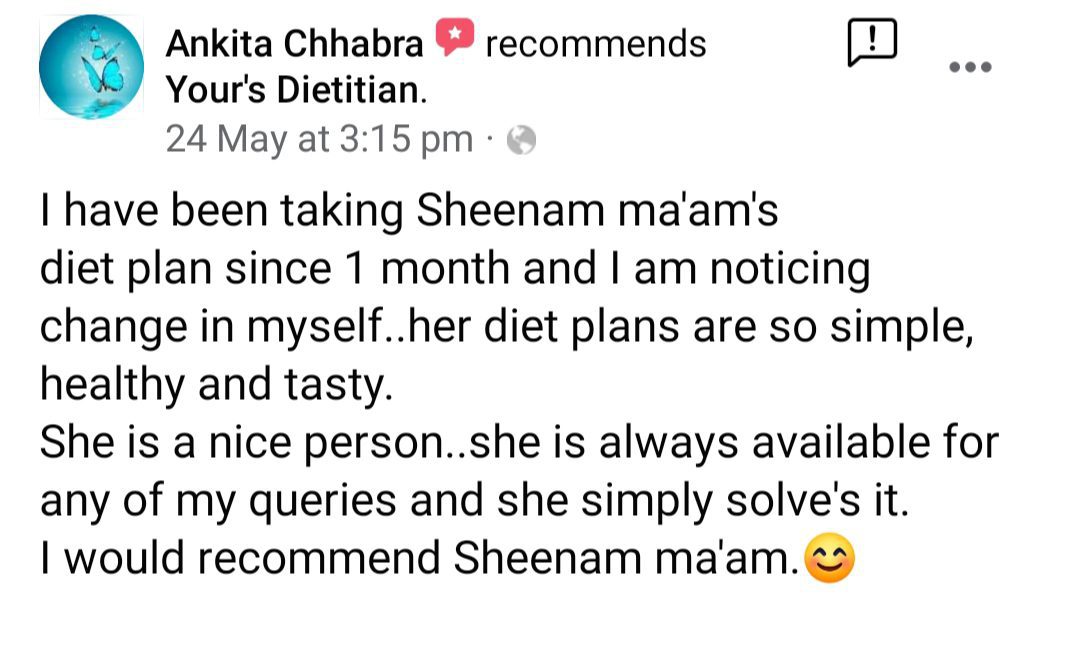Click the text 'She is a nice person'
Viewport: 1080px width, 655px height.
[x=240, y=443]
